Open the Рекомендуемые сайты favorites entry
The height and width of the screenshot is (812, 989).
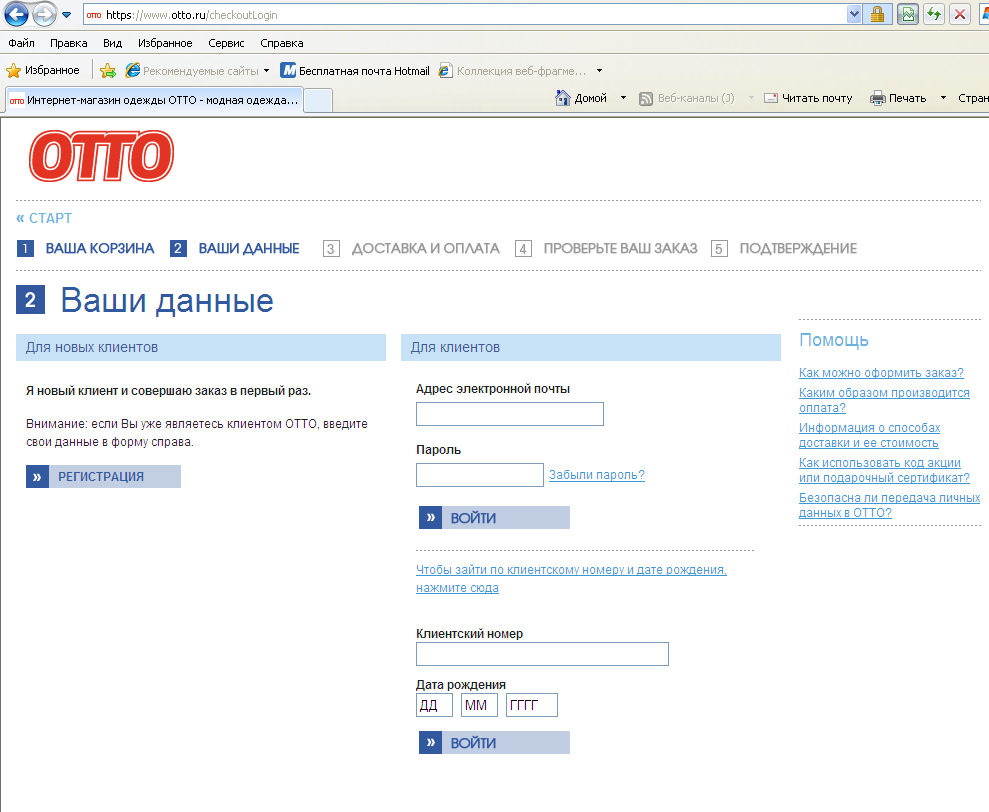[192, 71]
